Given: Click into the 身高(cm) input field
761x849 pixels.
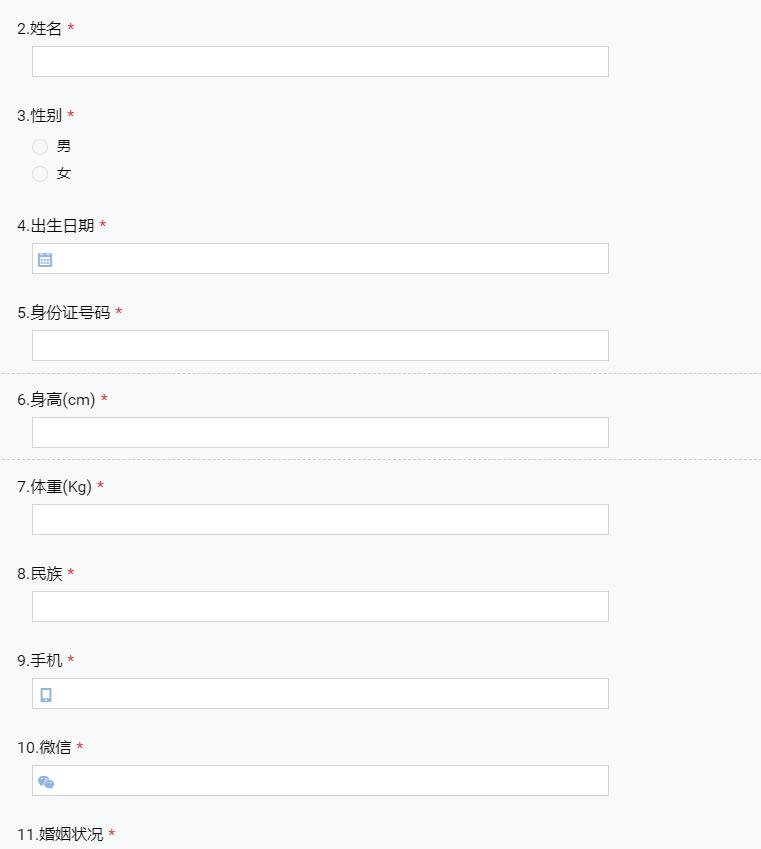Looking at the screenshot, I should tap(320, 433).
